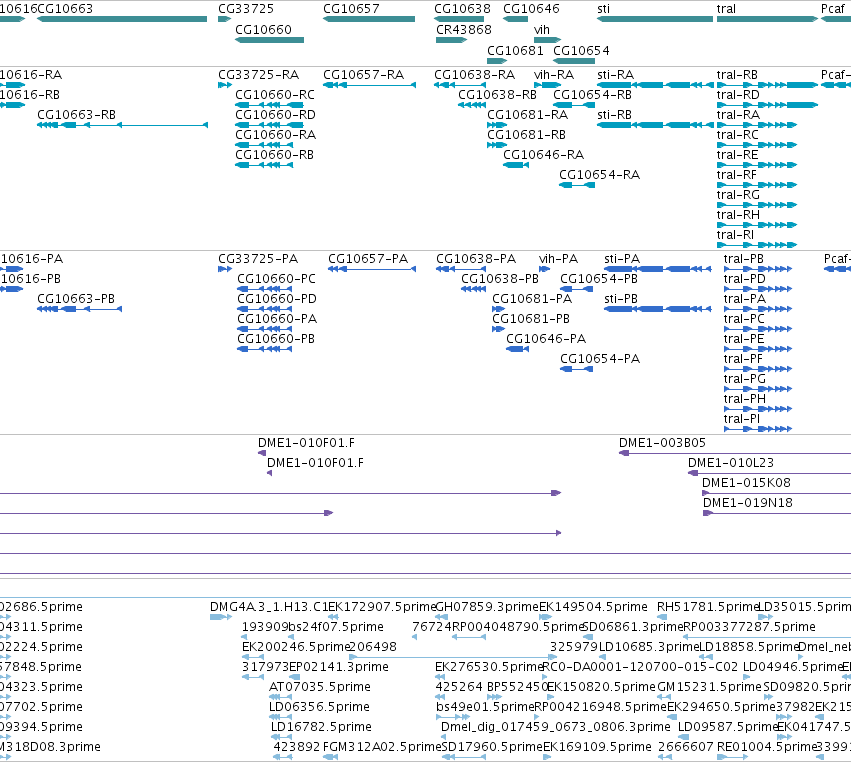Select the LD16782.5prime EST label
851x762 pixels.
click(x=321, y=727)
